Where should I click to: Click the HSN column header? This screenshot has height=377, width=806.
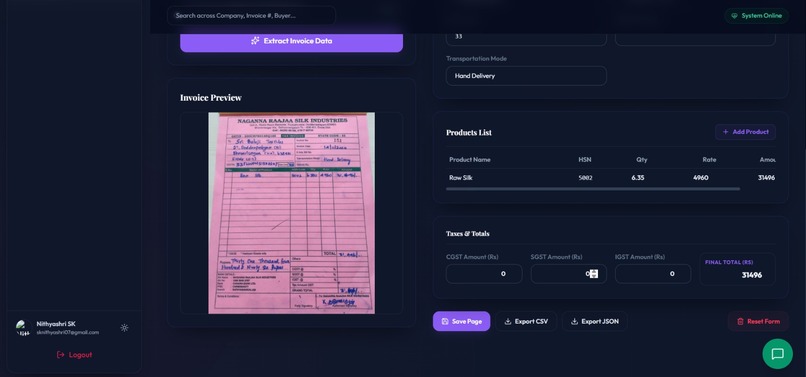584,159
